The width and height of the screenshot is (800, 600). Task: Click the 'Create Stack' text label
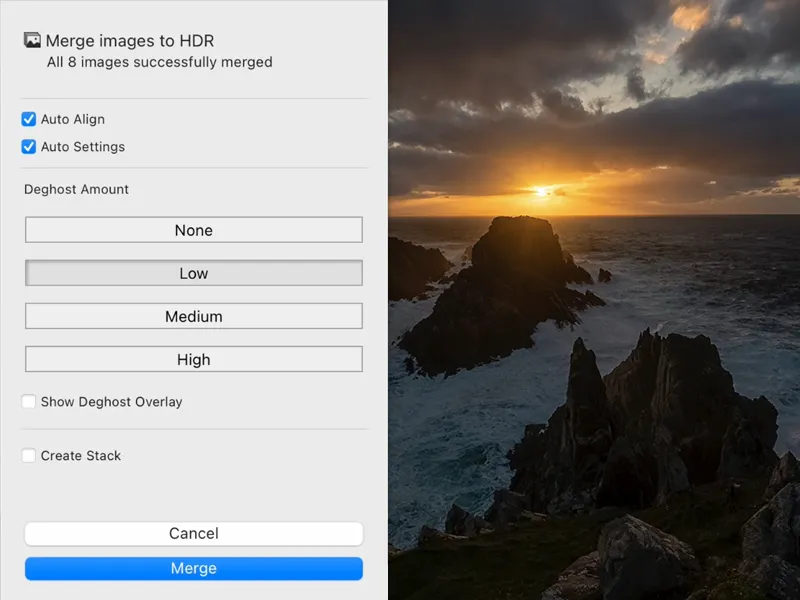click(81, 456)
